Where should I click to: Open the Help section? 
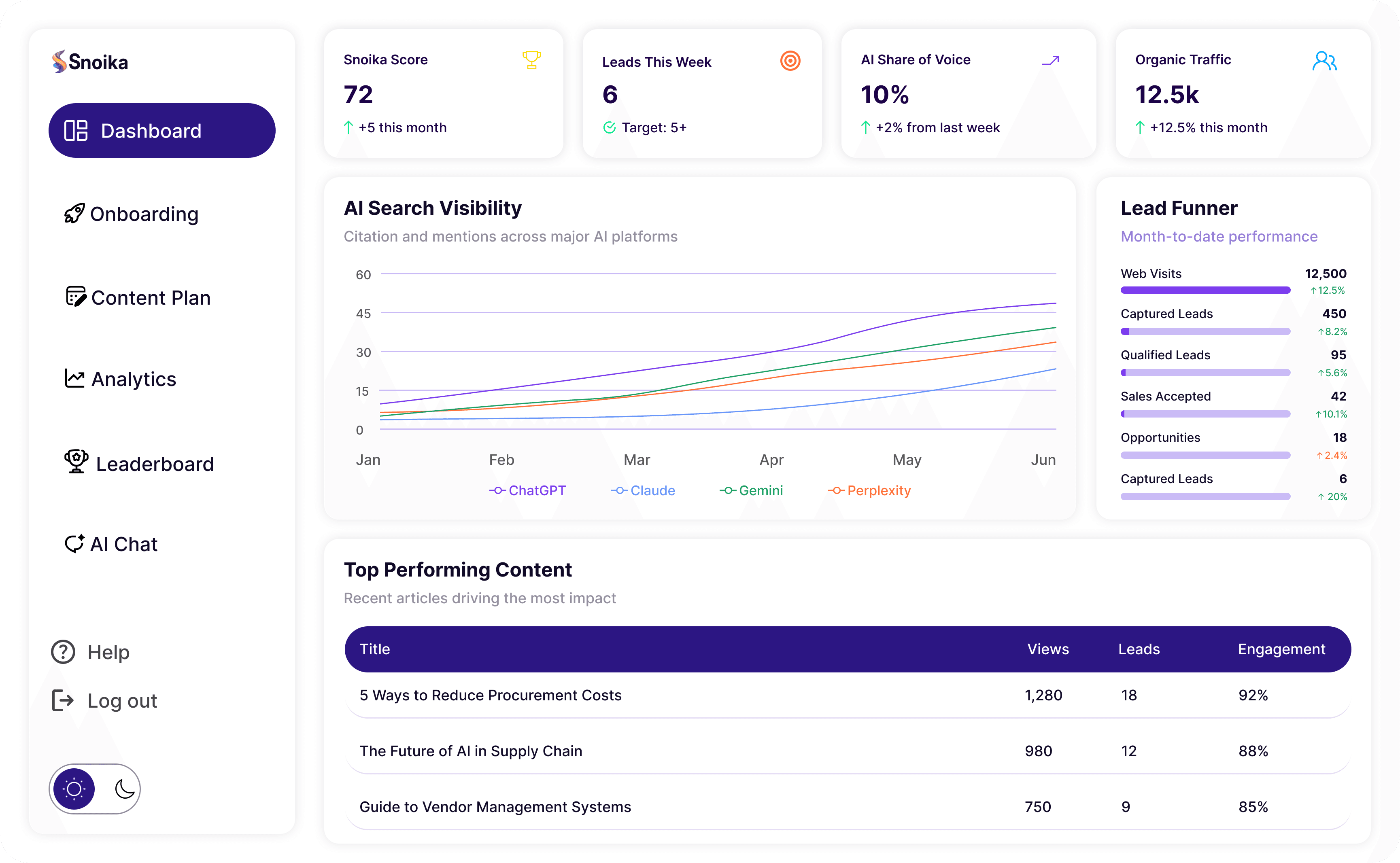coord(108,652)
